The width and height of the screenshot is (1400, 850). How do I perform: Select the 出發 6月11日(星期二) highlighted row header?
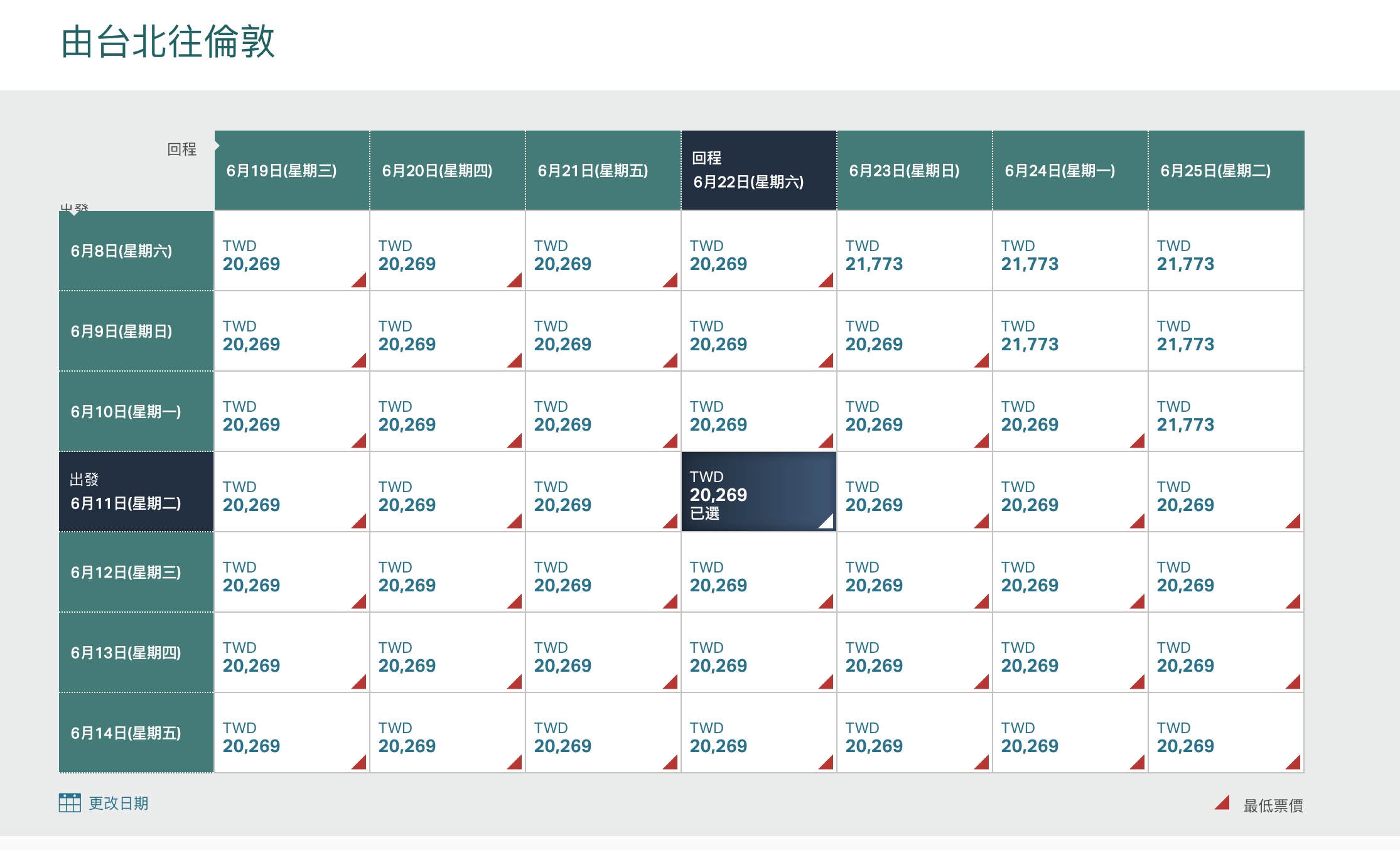pyautogui.click(x=136, y=492)
